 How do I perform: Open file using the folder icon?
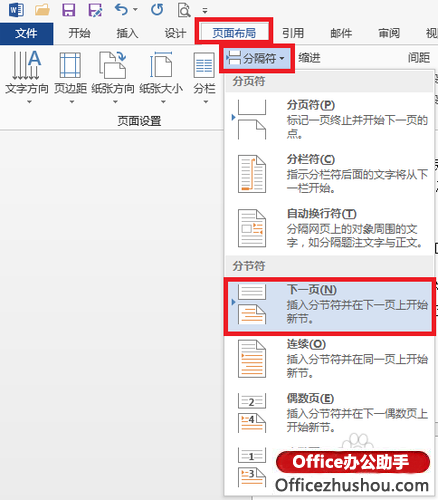tap(42, 10)
